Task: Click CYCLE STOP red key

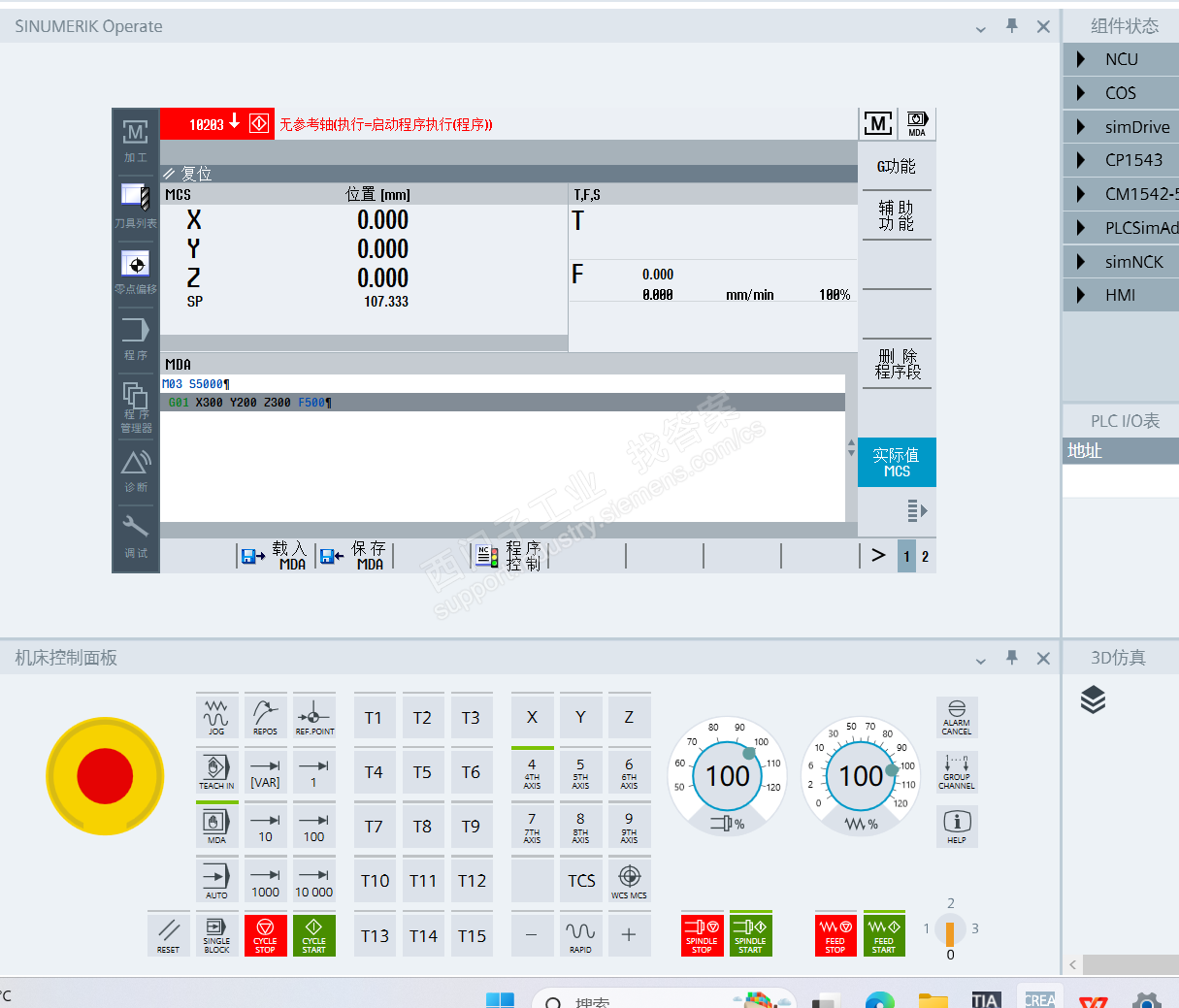Action: (x=265, y=935)
